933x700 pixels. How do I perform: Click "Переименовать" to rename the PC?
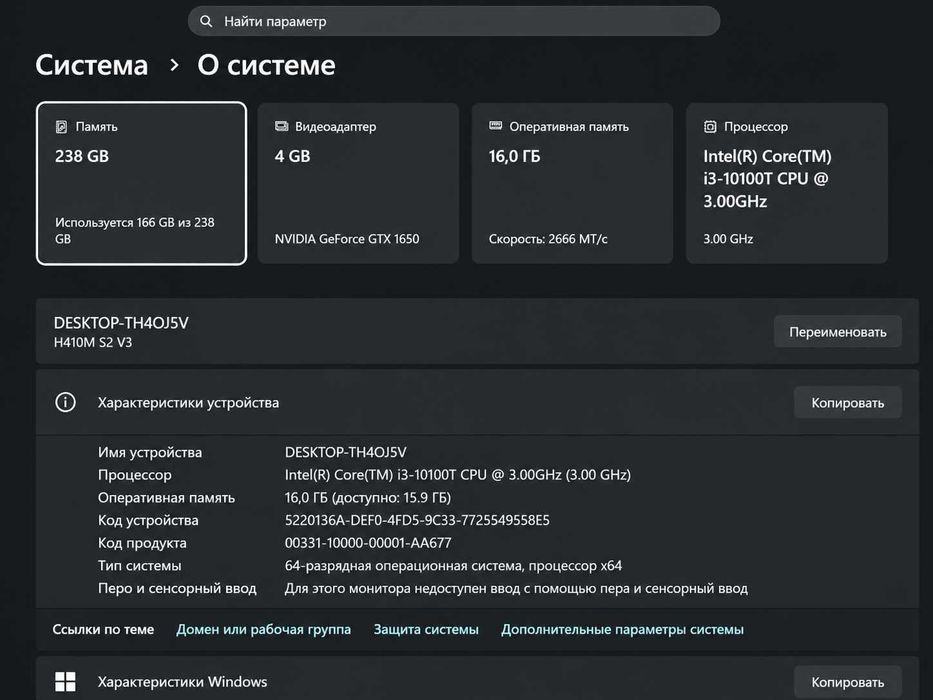(838, 332)
